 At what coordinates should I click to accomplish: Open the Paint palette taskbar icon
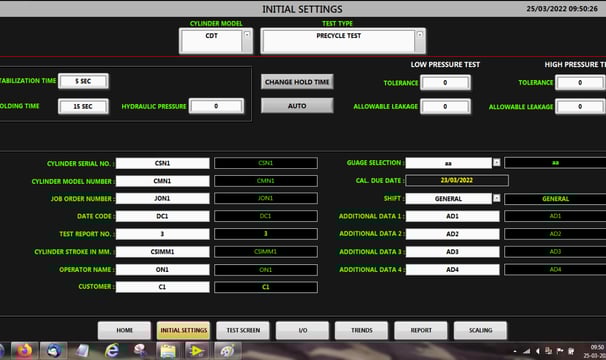point(226,351)
